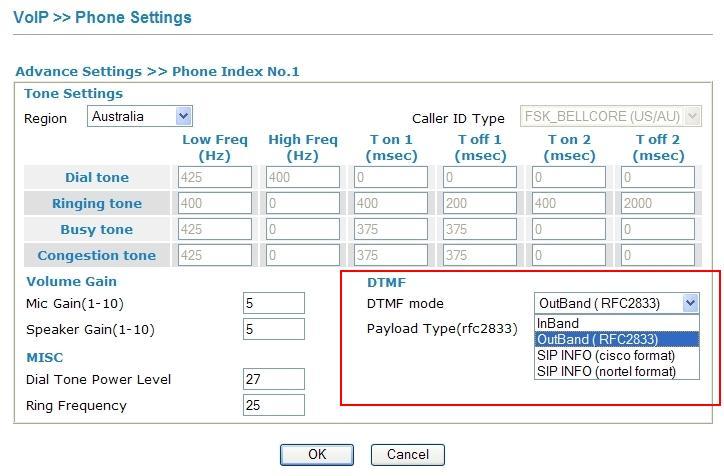Click the 'MISC' section title
724x476 pixels.
[45, 357]
